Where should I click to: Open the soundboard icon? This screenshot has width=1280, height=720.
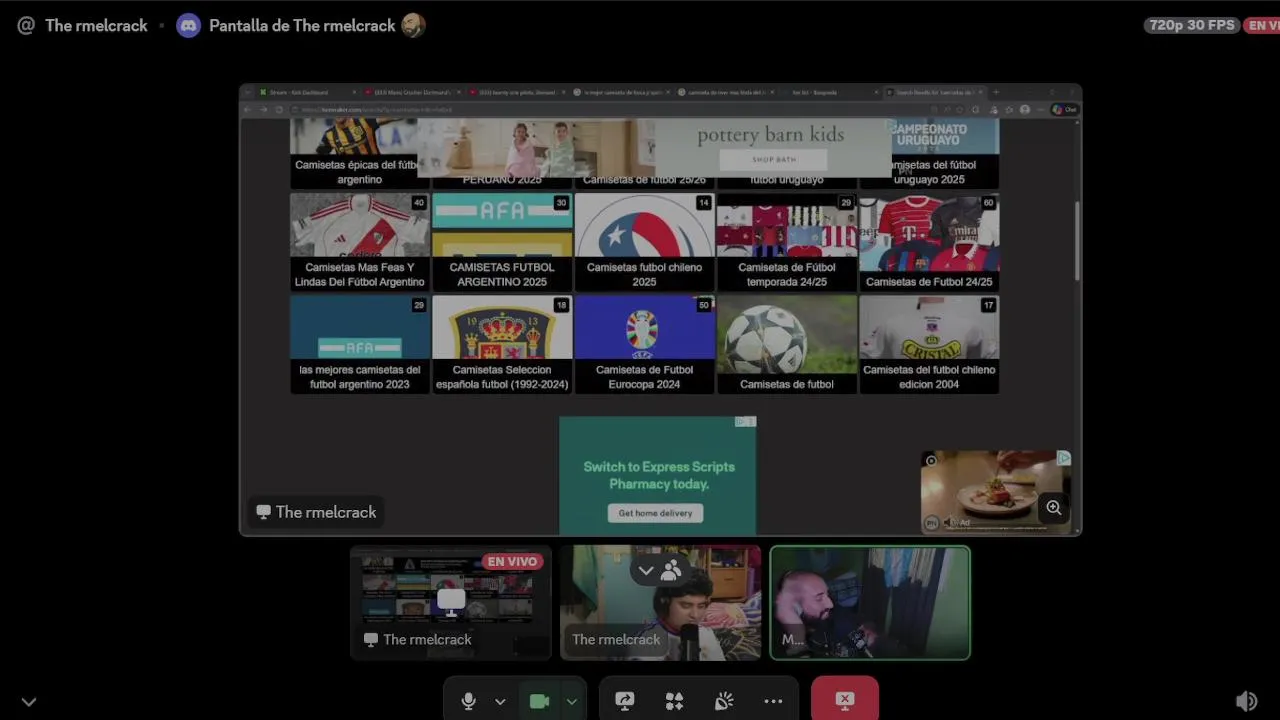(724, 701)
